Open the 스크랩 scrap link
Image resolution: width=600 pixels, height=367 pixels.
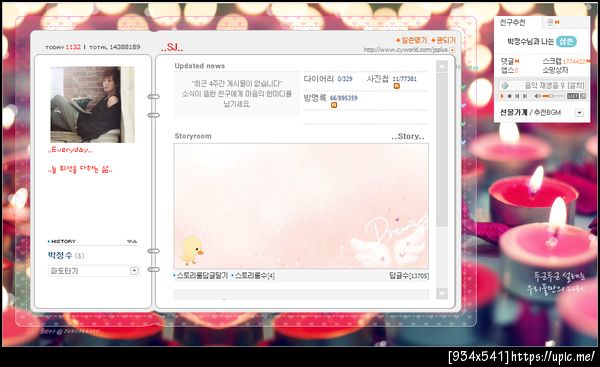click(552, 61)
